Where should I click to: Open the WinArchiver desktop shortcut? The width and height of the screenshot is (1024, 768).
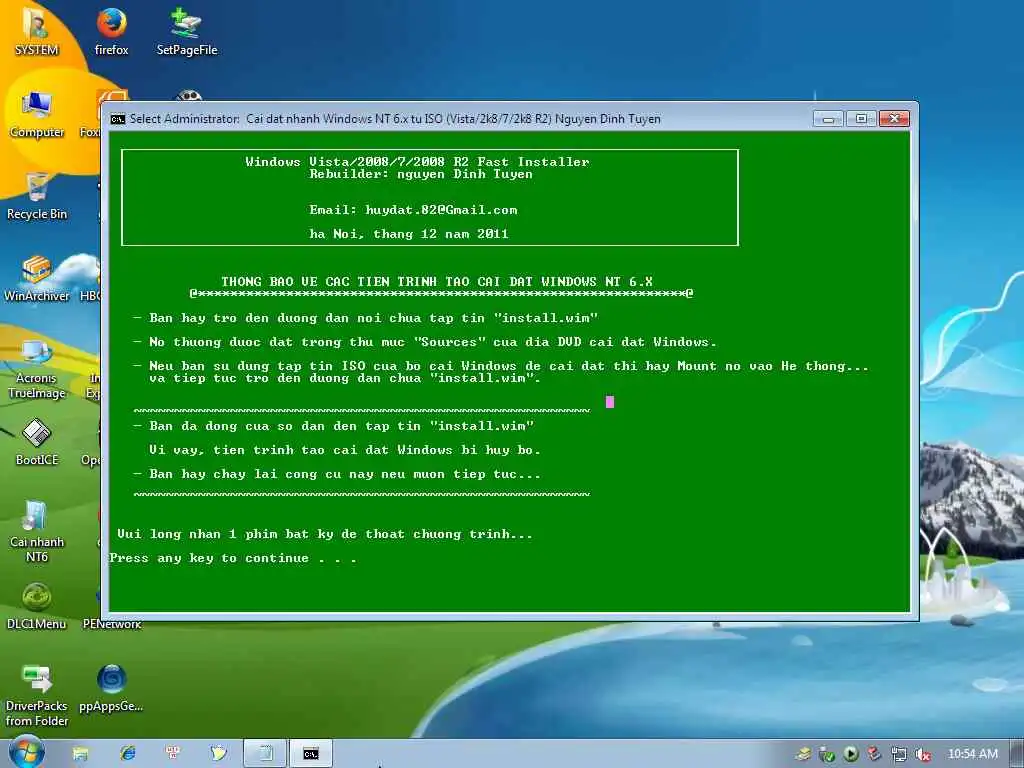point(37,278)
